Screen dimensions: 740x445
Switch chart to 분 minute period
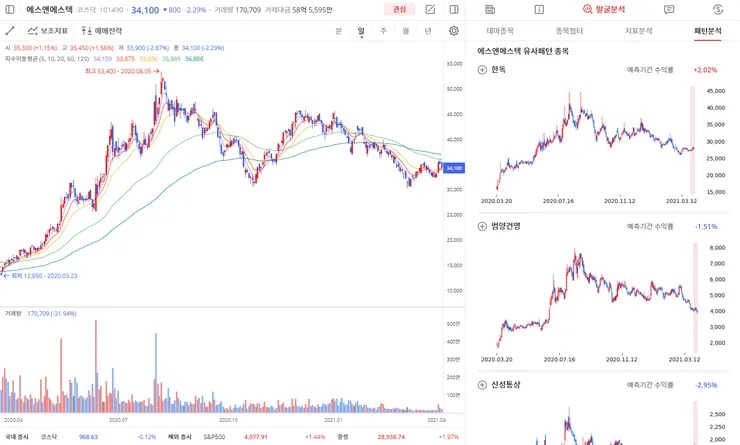tap(338, 31)
